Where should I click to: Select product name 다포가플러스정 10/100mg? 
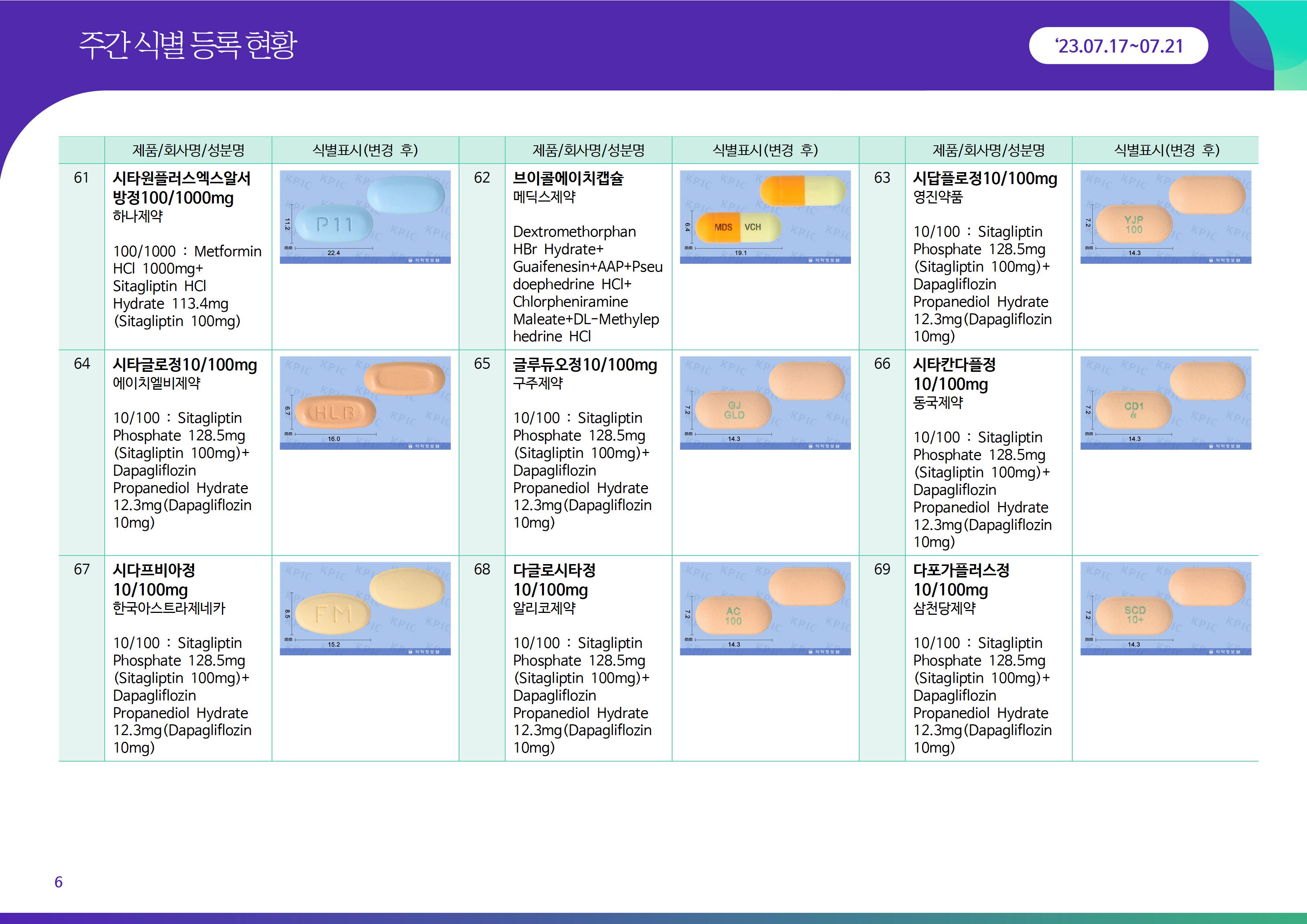[x=961, y=580]
